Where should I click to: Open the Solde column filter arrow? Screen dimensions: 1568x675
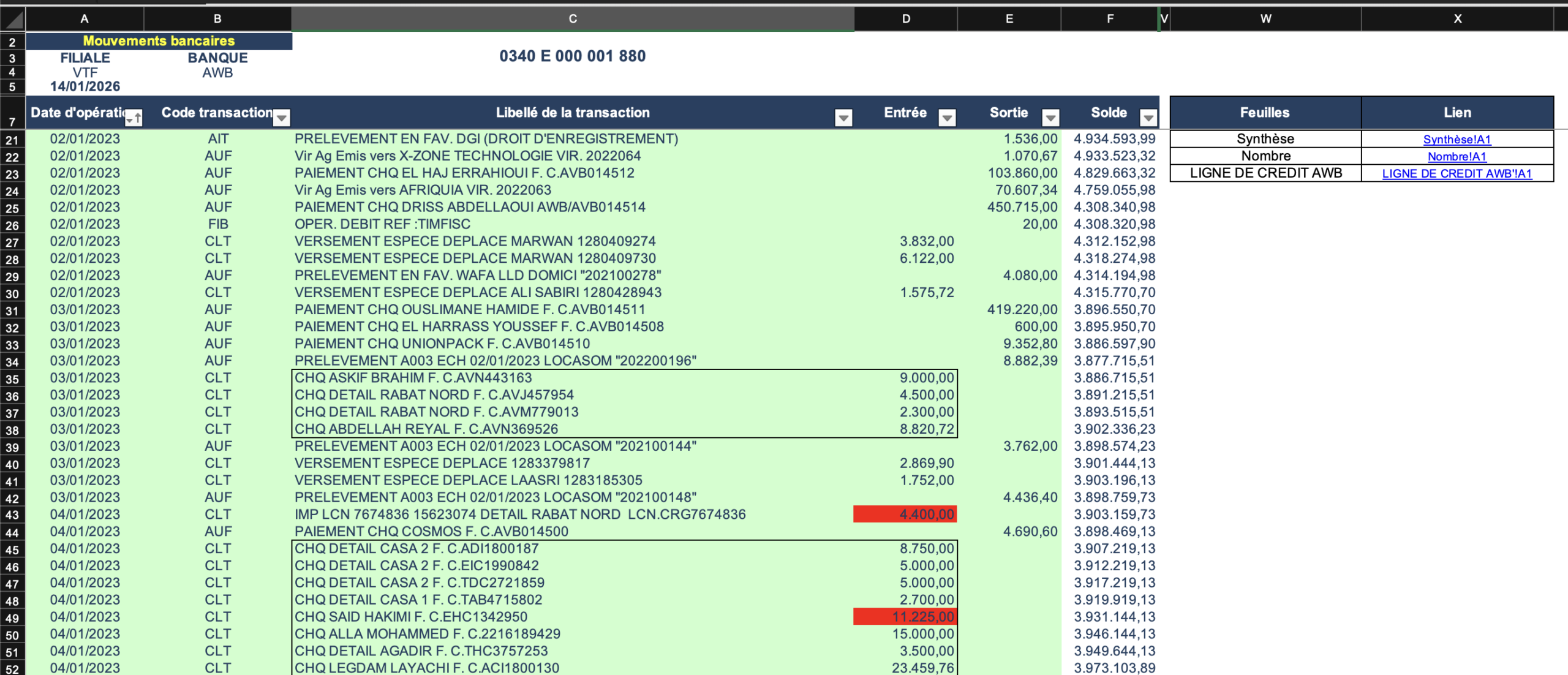1148,118
